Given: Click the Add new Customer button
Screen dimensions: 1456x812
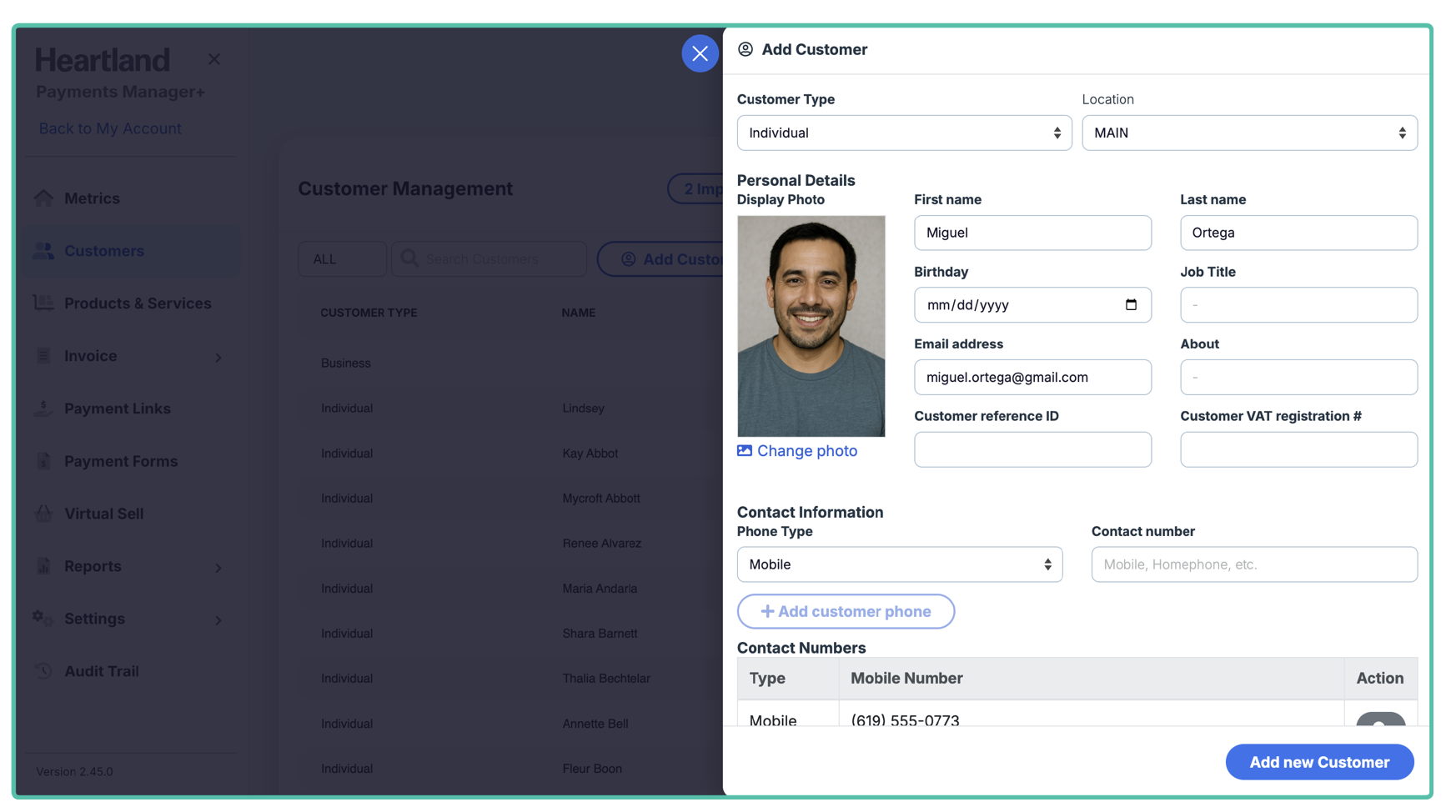Looking at the screenshot, I should tap(1318, 762).
